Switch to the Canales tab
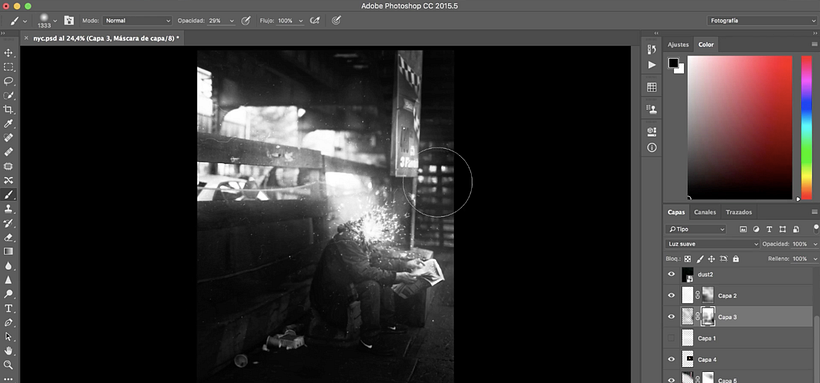This screenshot has height=383, width=820. pyautogui.click(x=704, y=212)
